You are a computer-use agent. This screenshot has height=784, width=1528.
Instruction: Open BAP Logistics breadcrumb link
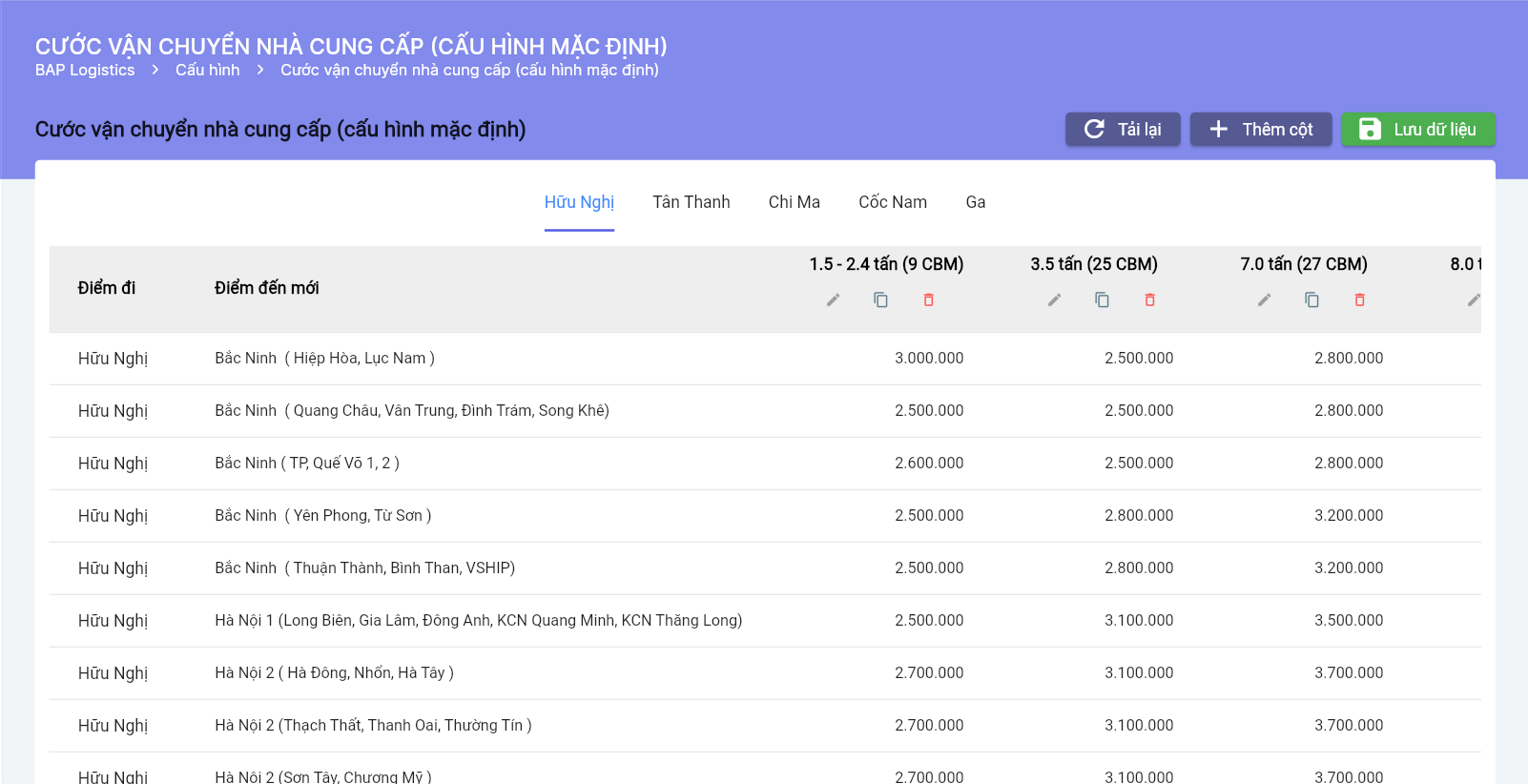click(85, 71)
